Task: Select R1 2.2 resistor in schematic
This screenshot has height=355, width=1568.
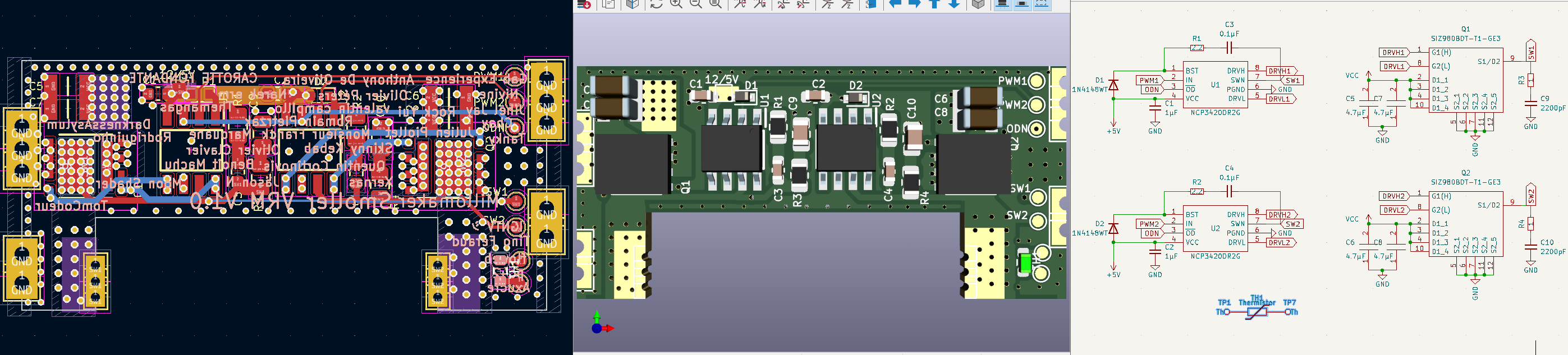Action: (x=1196, y=48)
